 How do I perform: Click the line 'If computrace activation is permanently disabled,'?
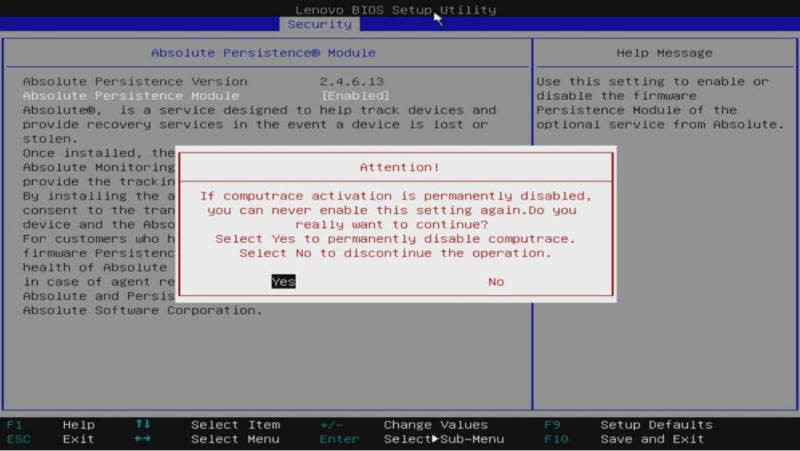395,196
